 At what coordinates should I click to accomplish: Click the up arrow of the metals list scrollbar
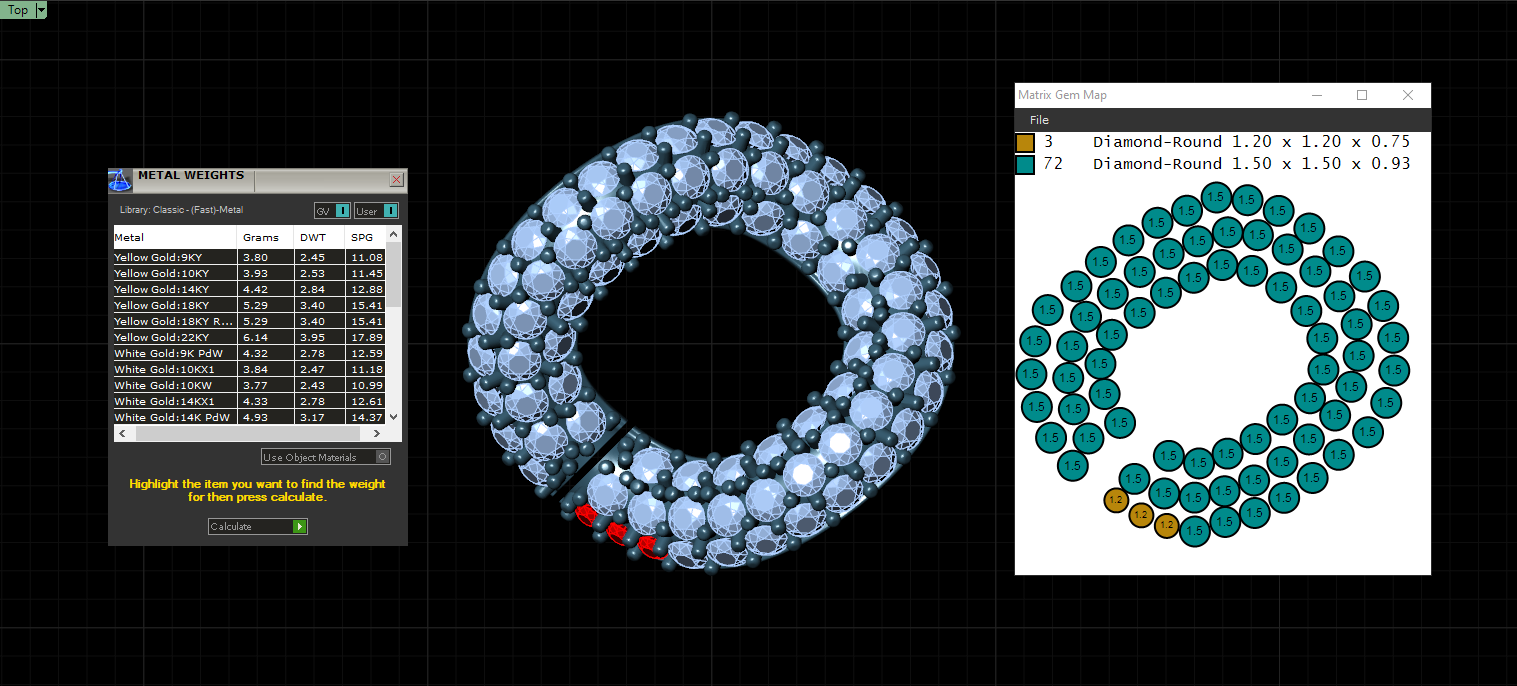pyautogui.click(x=393, y=234)
